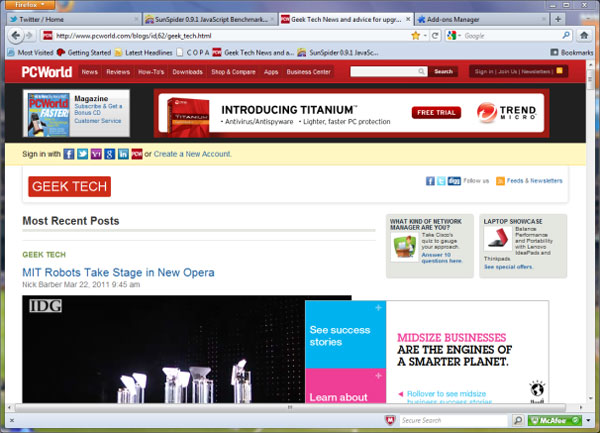
Task: Click the GEEK TECH red banner
Action: (69, 186)
